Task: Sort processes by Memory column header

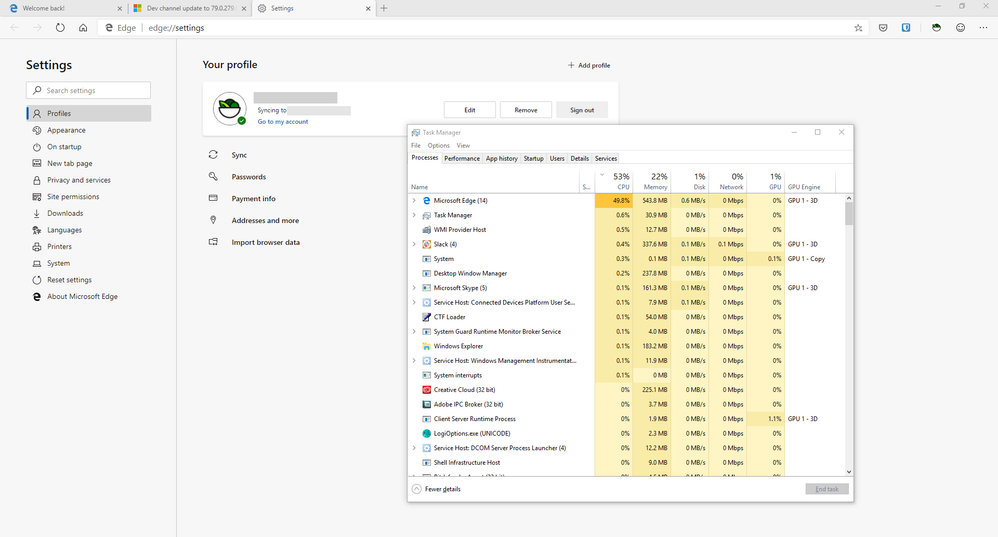Action: click(652, 181)
